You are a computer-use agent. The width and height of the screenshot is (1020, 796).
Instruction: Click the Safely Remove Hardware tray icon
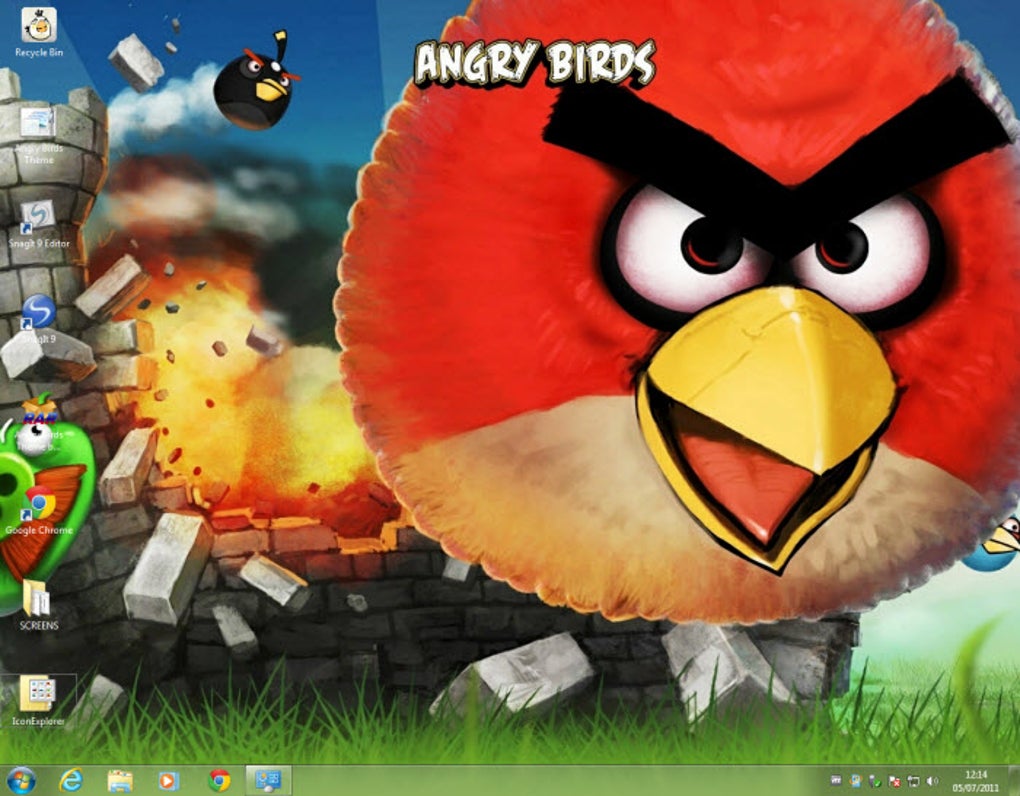tap(875, 780)
